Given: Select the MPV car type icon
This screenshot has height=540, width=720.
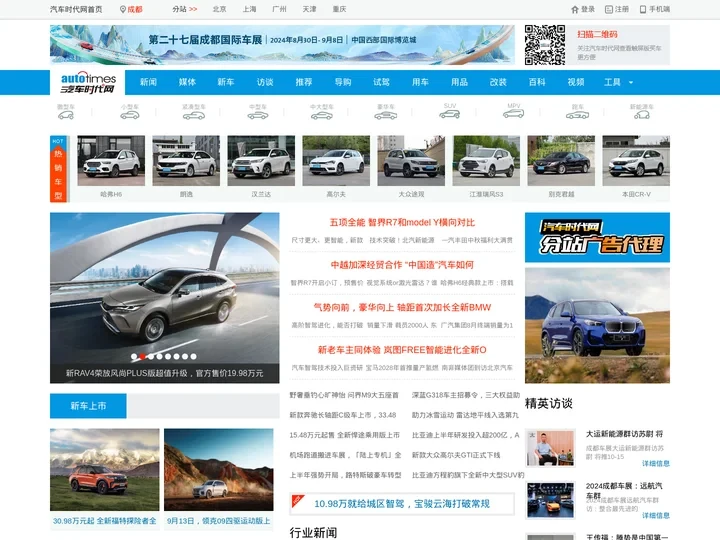Looking at the screenshot, I should 513,113.
